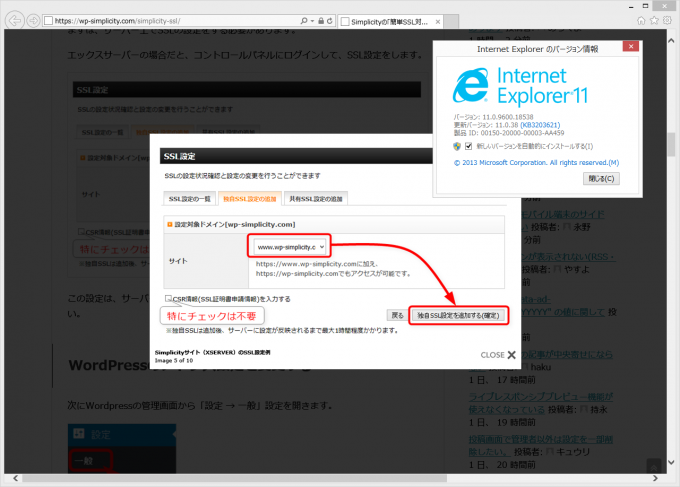Open the 投稿画面で管理者以外 forum link
The image size is (680, 487).
[540, 445]
